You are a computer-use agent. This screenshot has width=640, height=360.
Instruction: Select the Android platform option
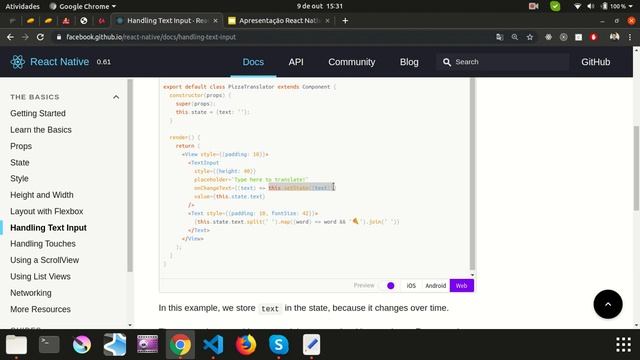(x=436, y=286)
